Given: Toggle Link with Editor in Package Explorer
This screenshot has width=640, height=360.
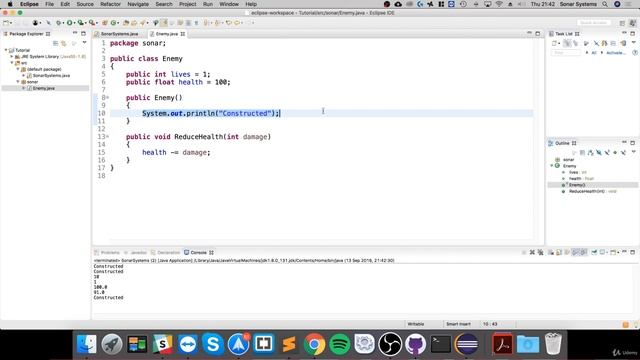Looking at the screenshot, I should 64,43.
